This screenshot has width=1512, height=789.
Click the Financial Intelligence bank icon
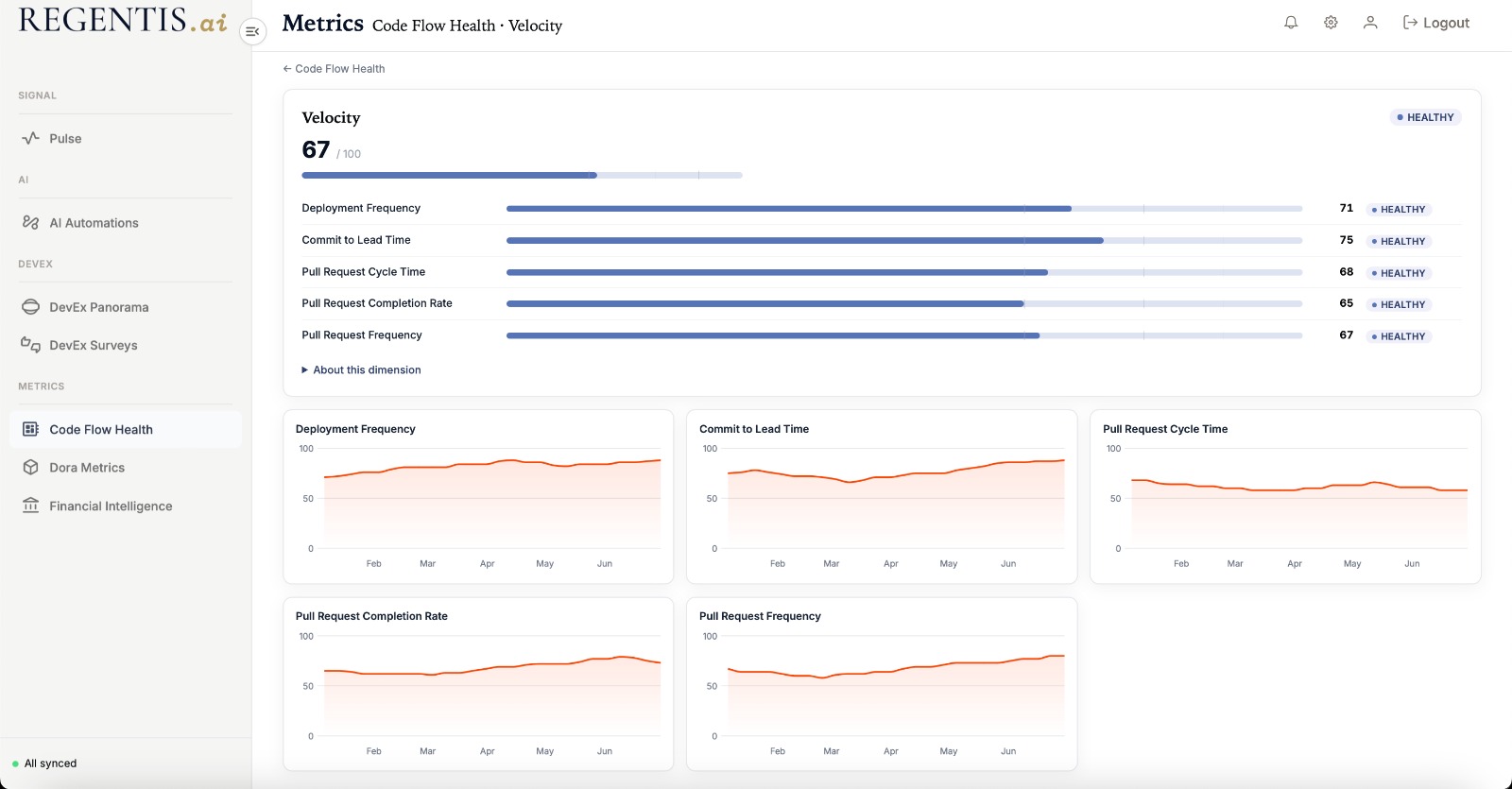pos(30,506)
